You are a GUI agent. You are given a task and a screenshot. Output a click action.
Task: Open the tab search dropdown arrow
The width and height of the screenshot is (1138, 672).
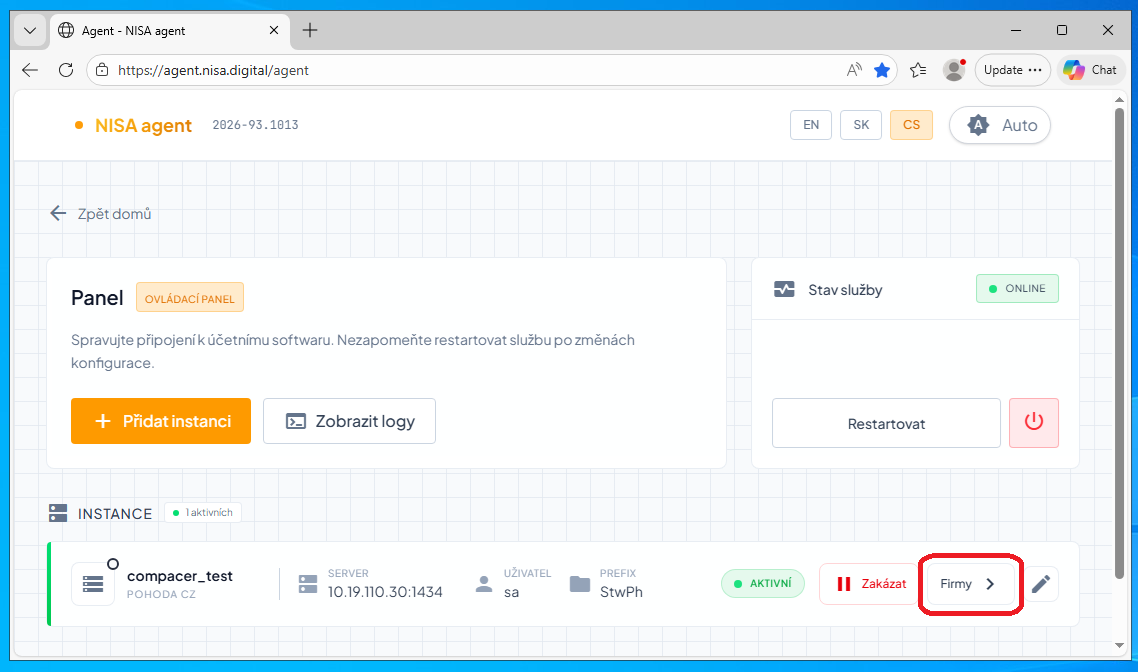tap(29, 30)
